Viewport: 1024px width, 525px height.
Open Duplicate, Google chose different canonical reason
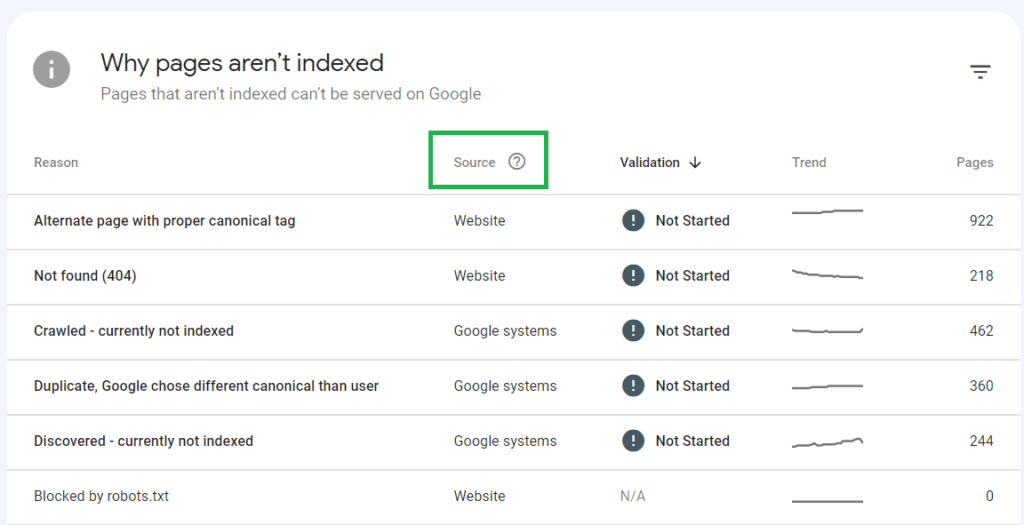(206, 386)
